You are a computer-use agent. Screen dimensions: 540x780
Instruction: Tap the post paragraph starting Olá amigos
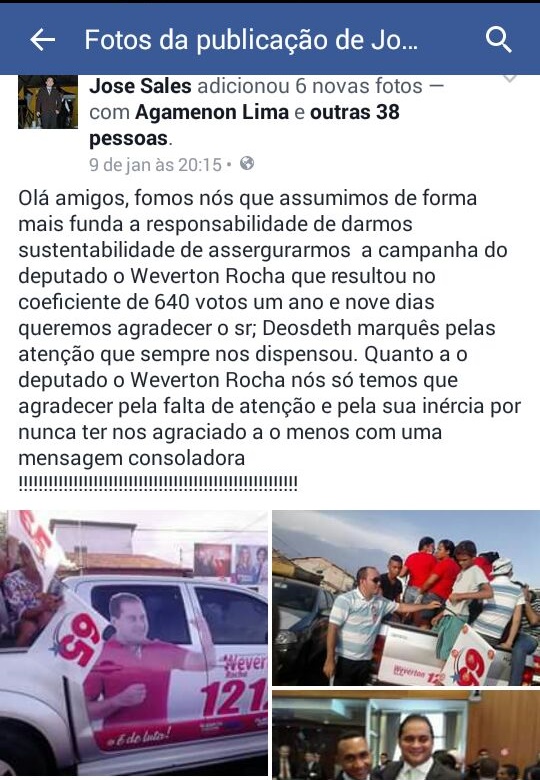pos(270,328)
